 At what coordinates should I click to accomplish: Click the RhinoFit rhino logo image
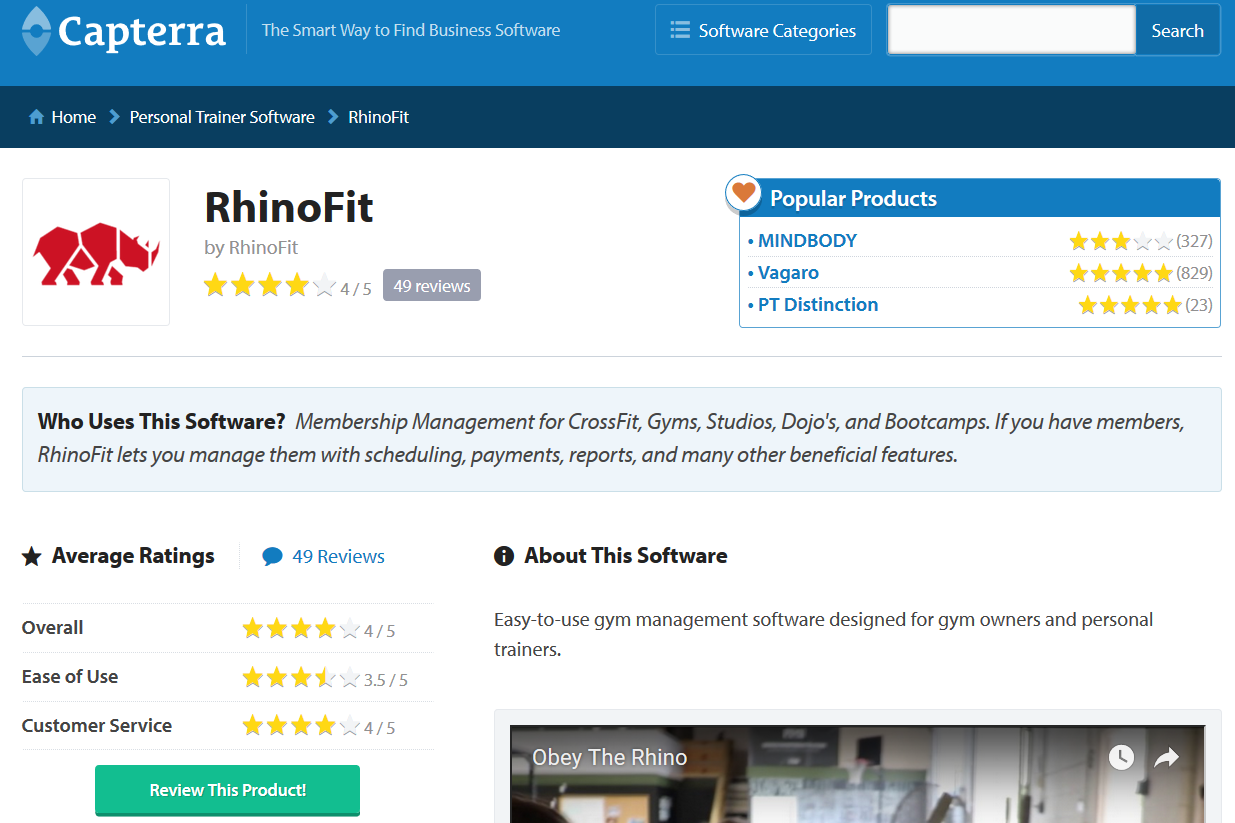[95, 251]
